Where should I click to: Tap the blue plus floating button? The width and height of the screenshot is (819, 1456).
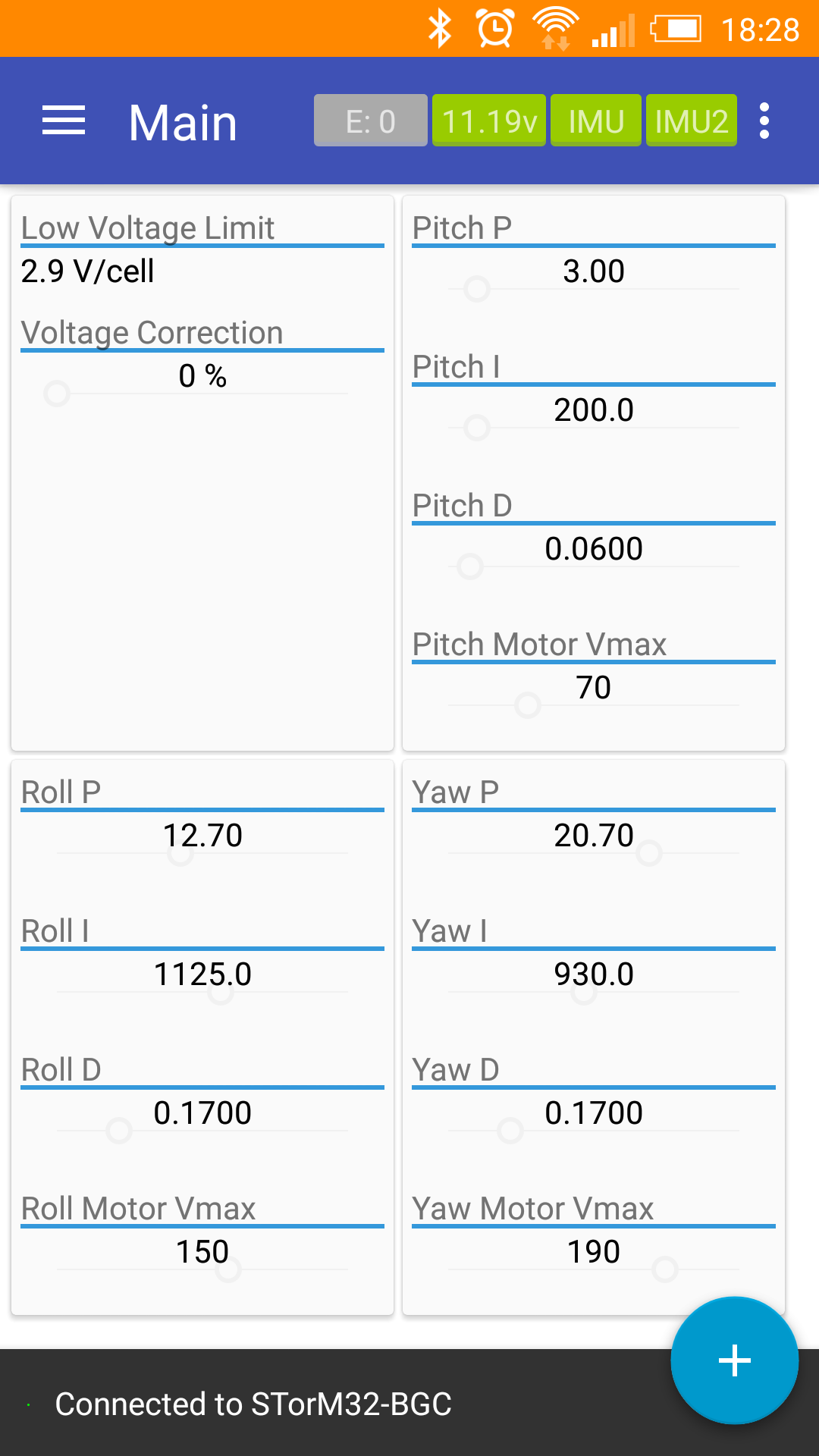pyautogui.click(x=734, y=1360)
